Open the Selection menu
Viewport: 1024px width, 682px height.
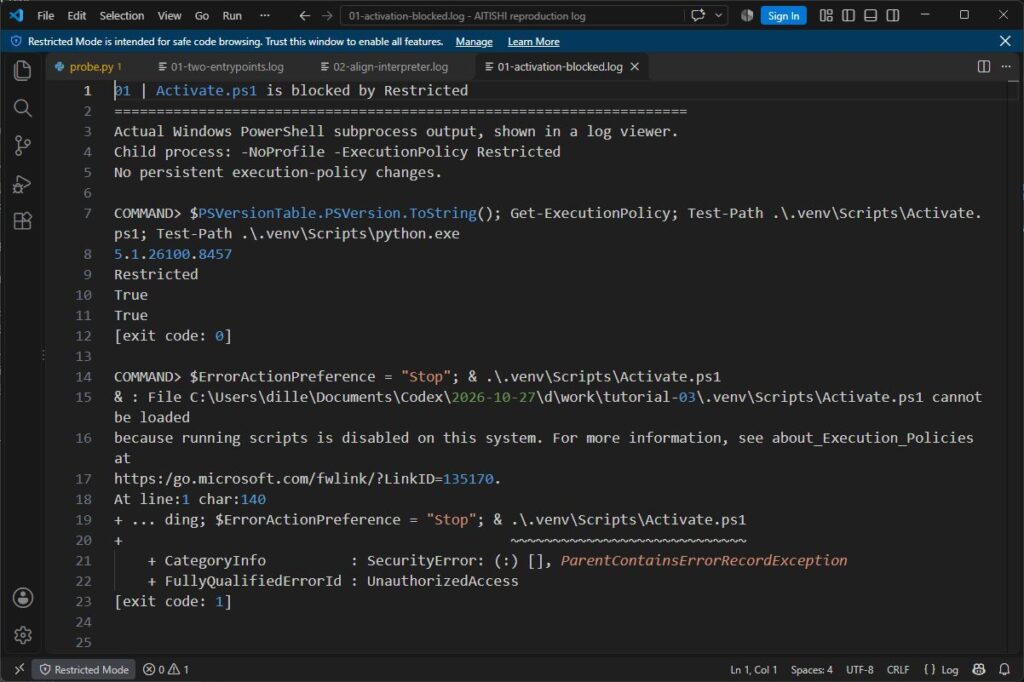[x=121, y=16]
